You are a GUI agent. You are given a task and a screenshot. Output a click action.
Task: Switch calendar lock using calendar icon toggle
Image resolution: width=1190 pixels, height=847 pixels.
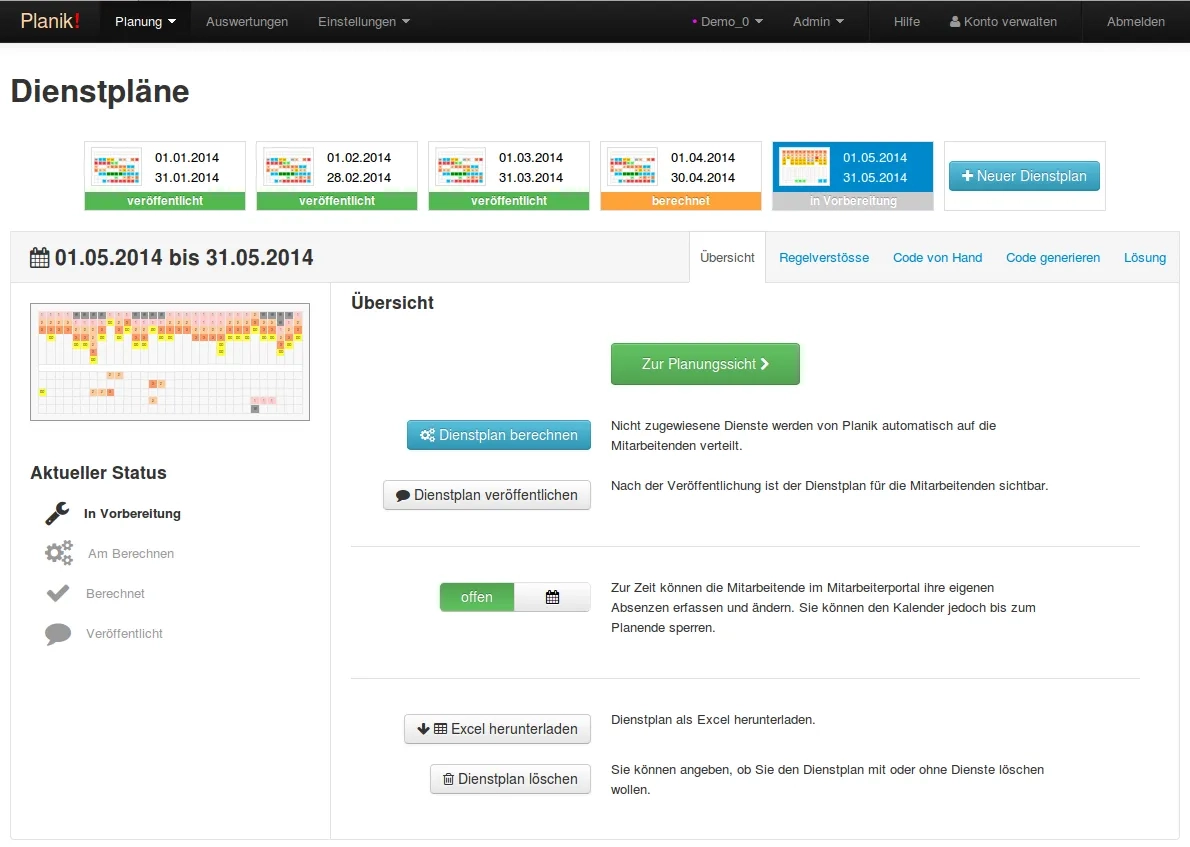click(x=552, y=597)
